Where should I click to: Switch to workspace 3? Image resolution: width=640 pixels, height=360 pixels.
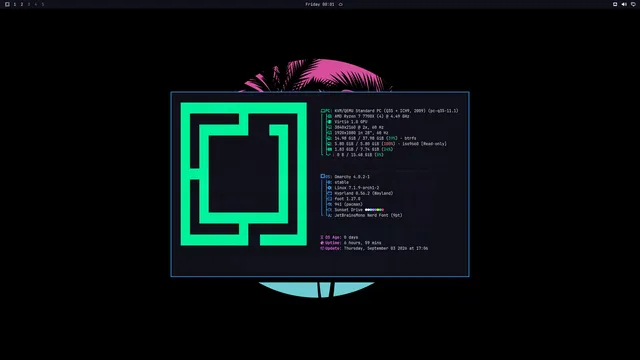coord(29,4)
